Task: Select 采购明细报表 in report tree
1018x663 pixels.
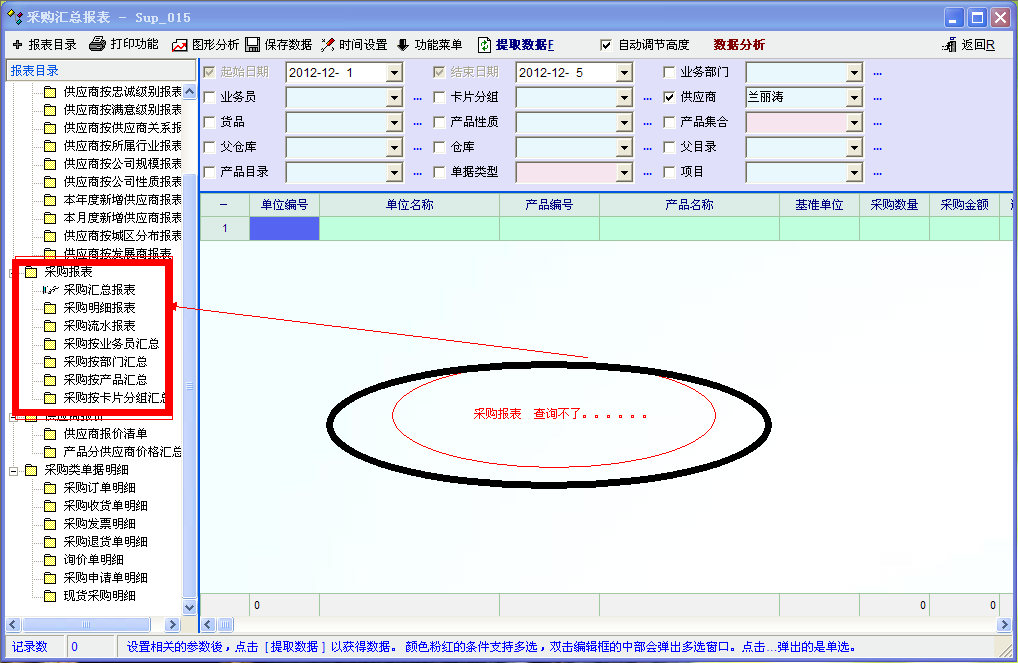Action: [99, 308]
